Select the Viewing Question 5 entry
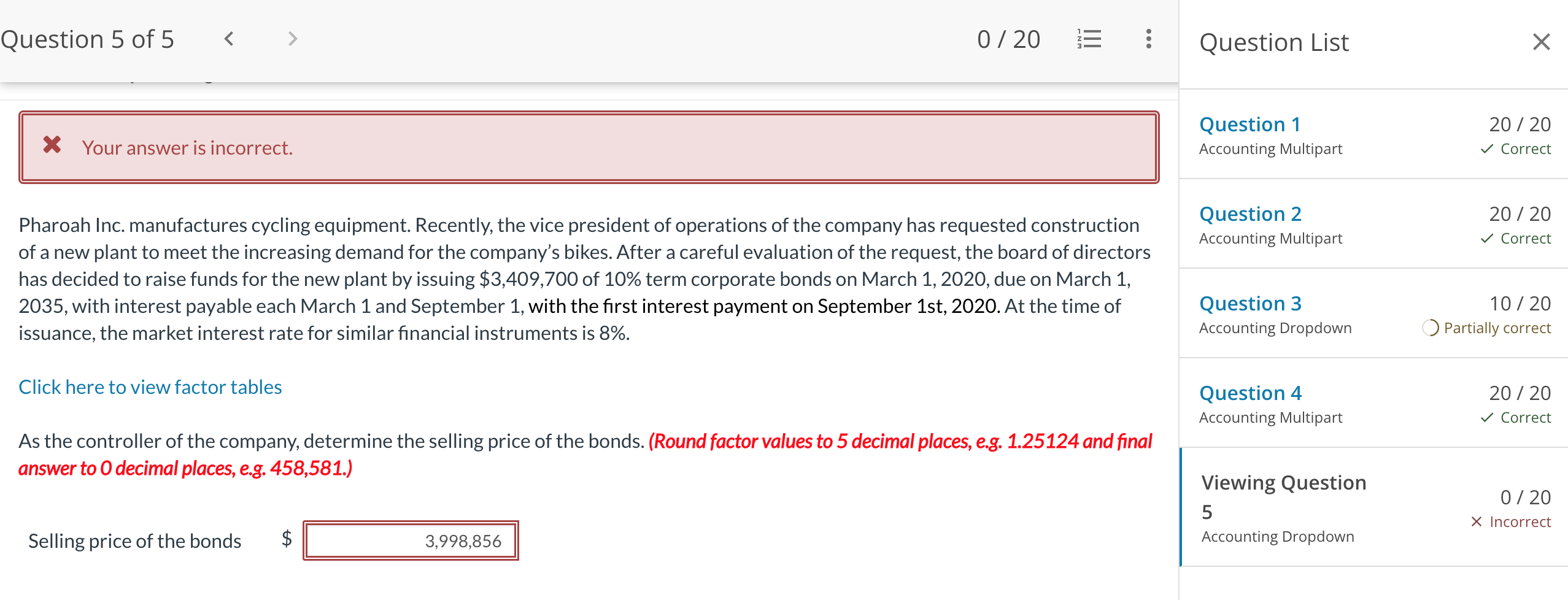Image resolution: width=1568 pixels, height=600 pixels. 1374,507
